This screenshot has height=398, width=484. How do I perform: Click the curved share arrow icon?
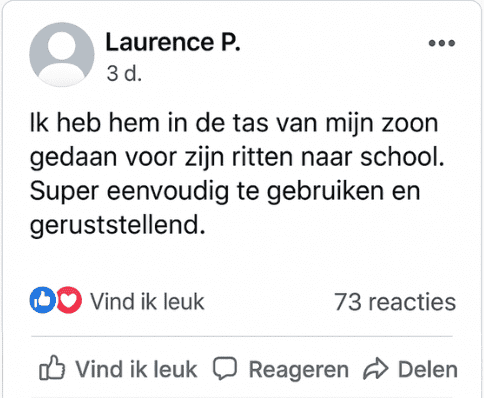(x=376, y=368)
